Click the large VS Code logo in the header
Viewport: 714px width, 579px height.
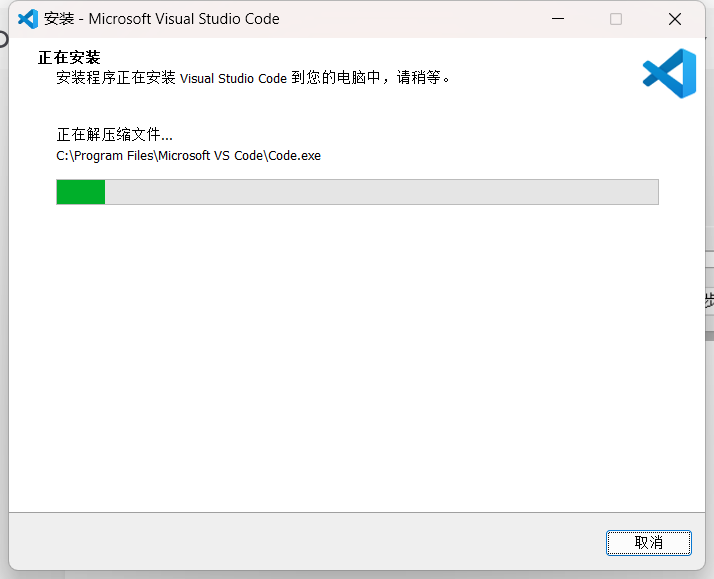669,73
